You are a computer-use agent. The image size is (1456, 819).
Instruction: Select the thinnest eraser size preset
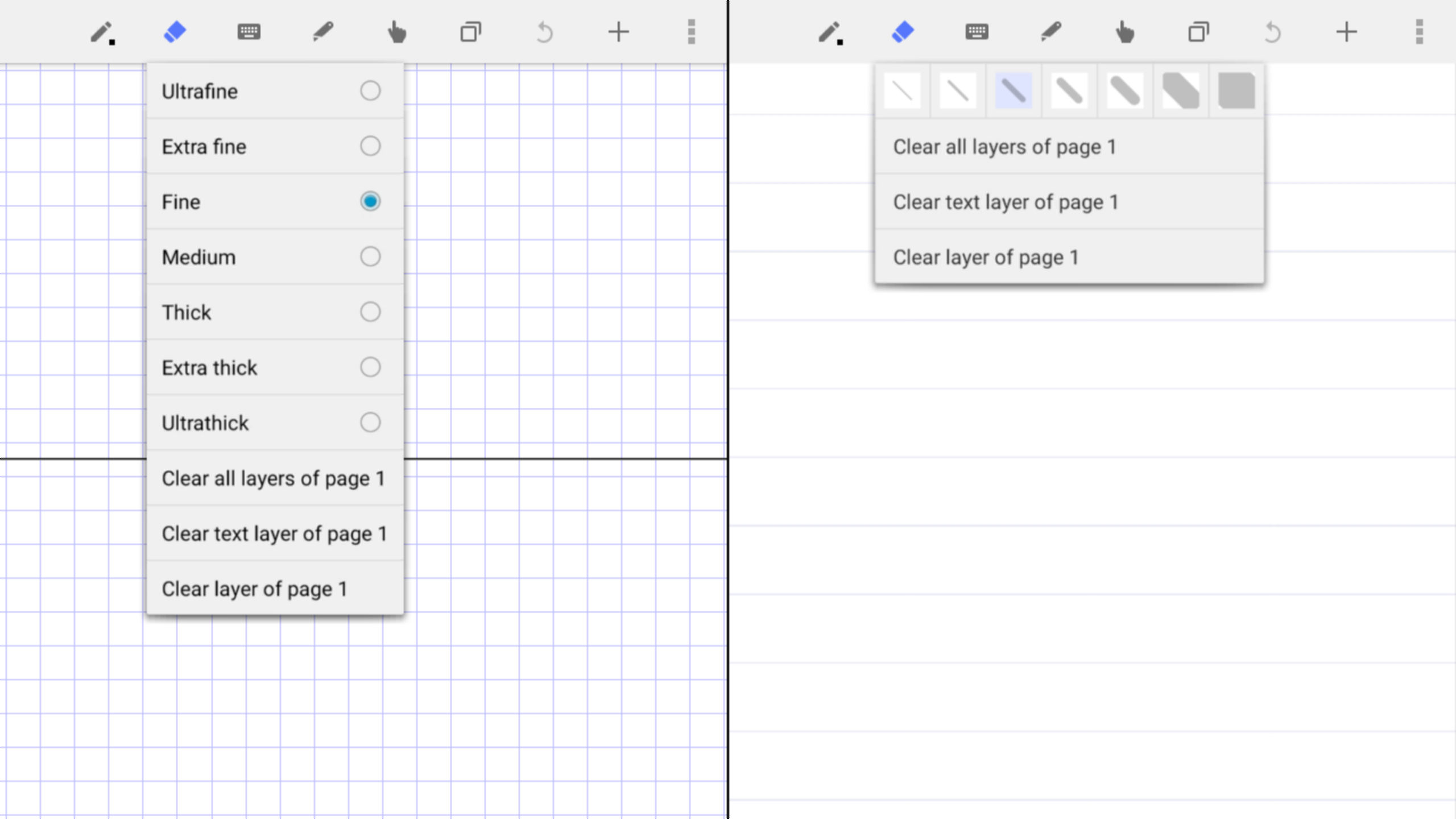pyautogui.click(x=903, y=90)
